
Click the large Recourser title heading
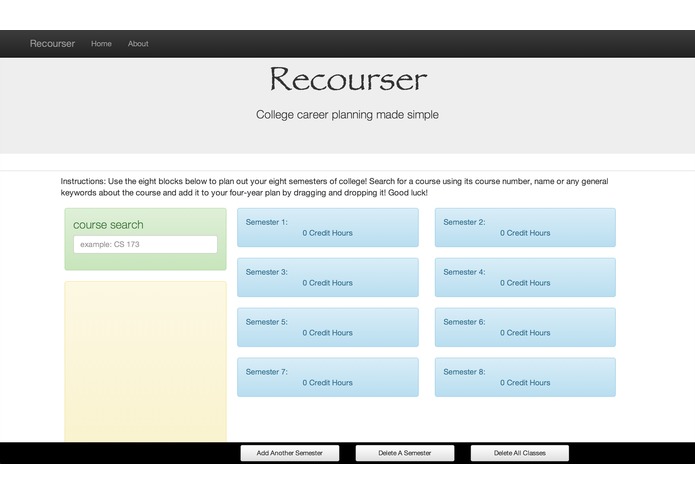[x=348, y=79]
